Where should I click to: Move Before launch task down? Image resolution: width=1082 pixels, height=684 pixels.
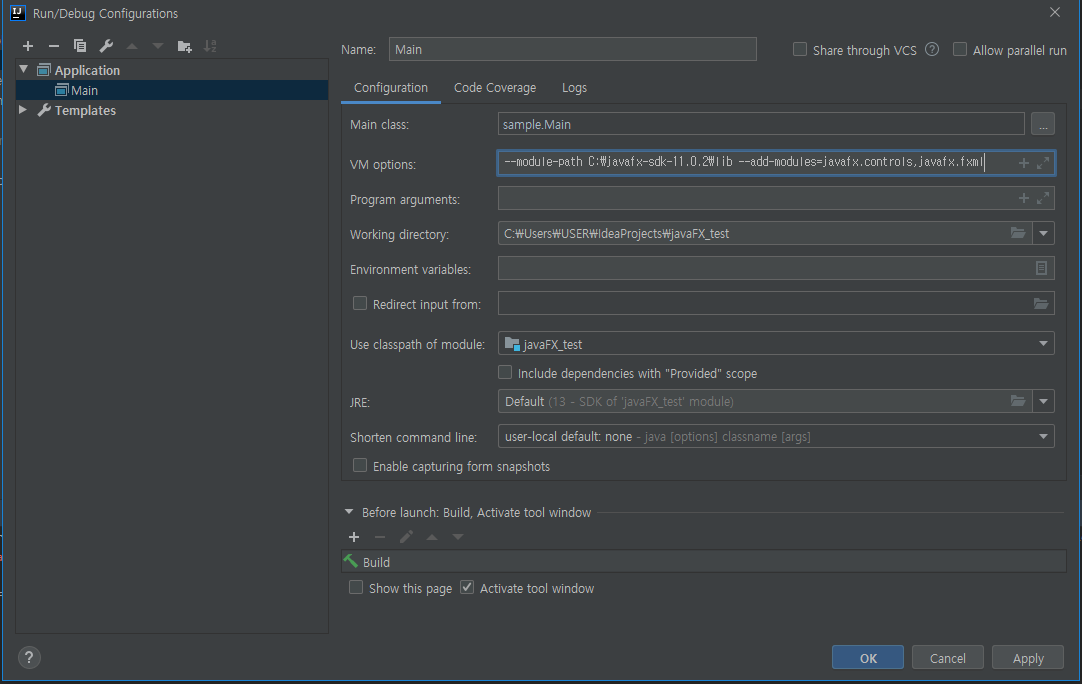point(458,537)
